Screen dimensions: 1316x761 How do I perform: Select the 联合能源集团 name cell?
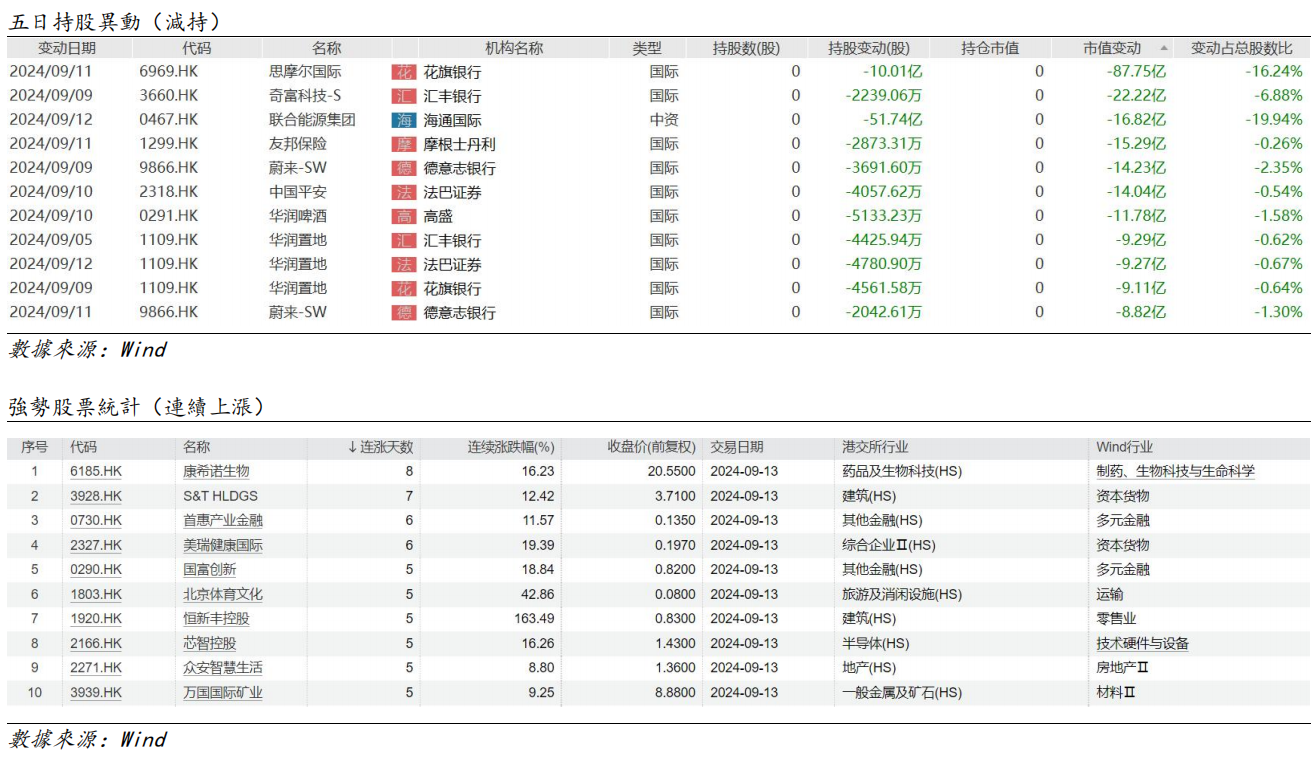[312, 120]
